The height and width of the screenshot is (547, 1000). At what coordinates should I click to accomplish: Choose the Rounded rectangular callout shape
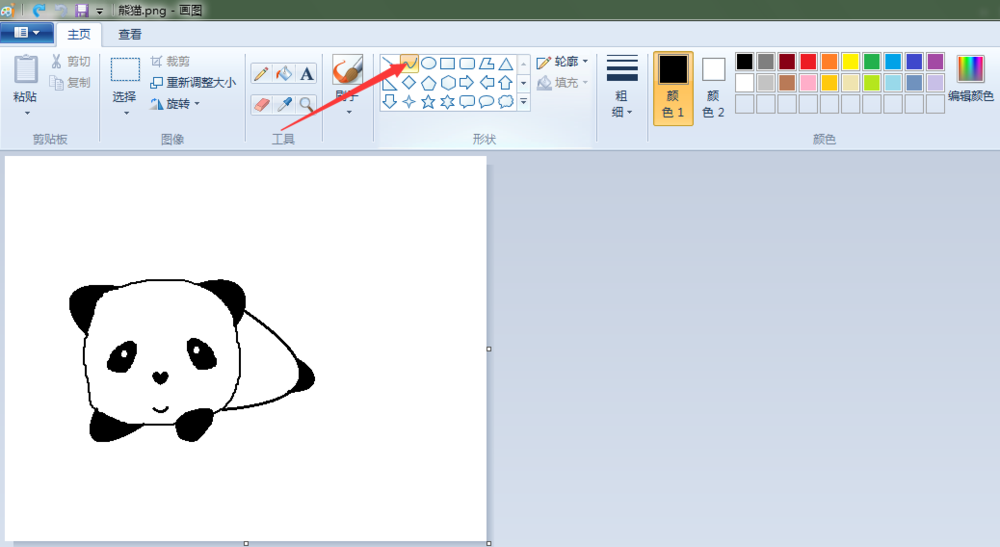[x=467, y=101]
